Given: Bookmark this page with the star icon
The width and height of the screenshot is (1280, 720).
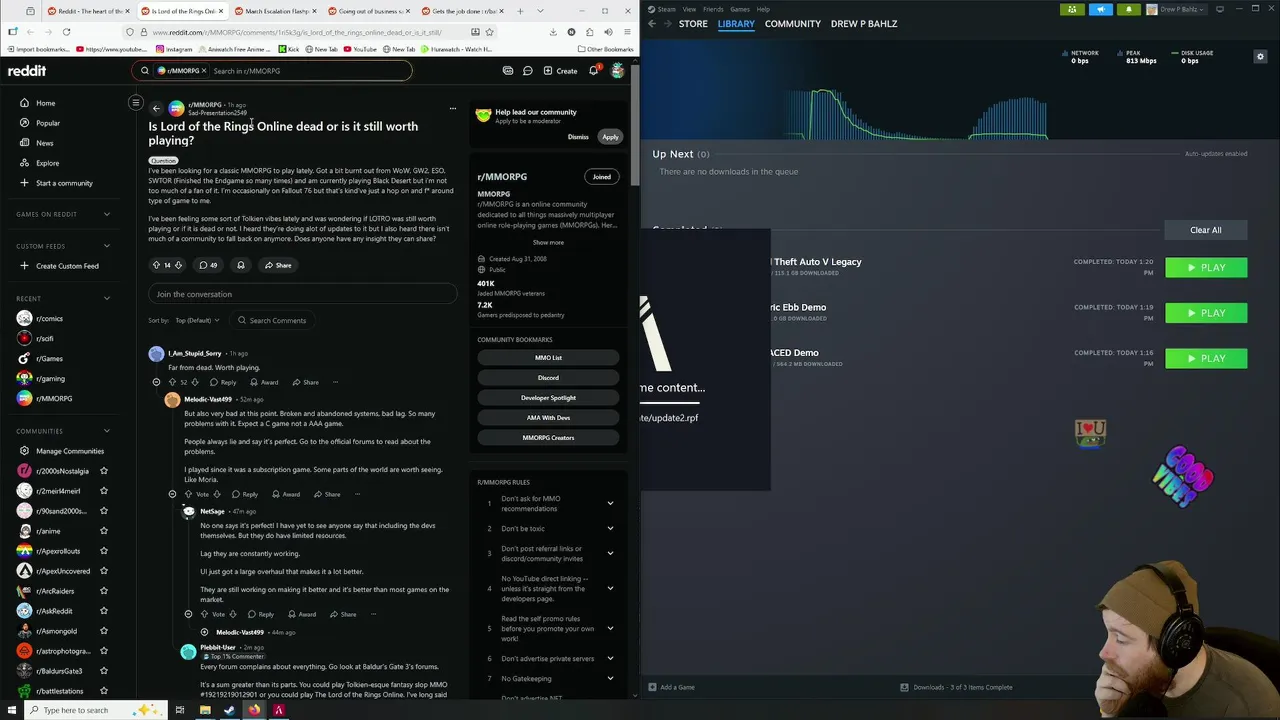Looking at the screenshot, I should click(489, 32).
